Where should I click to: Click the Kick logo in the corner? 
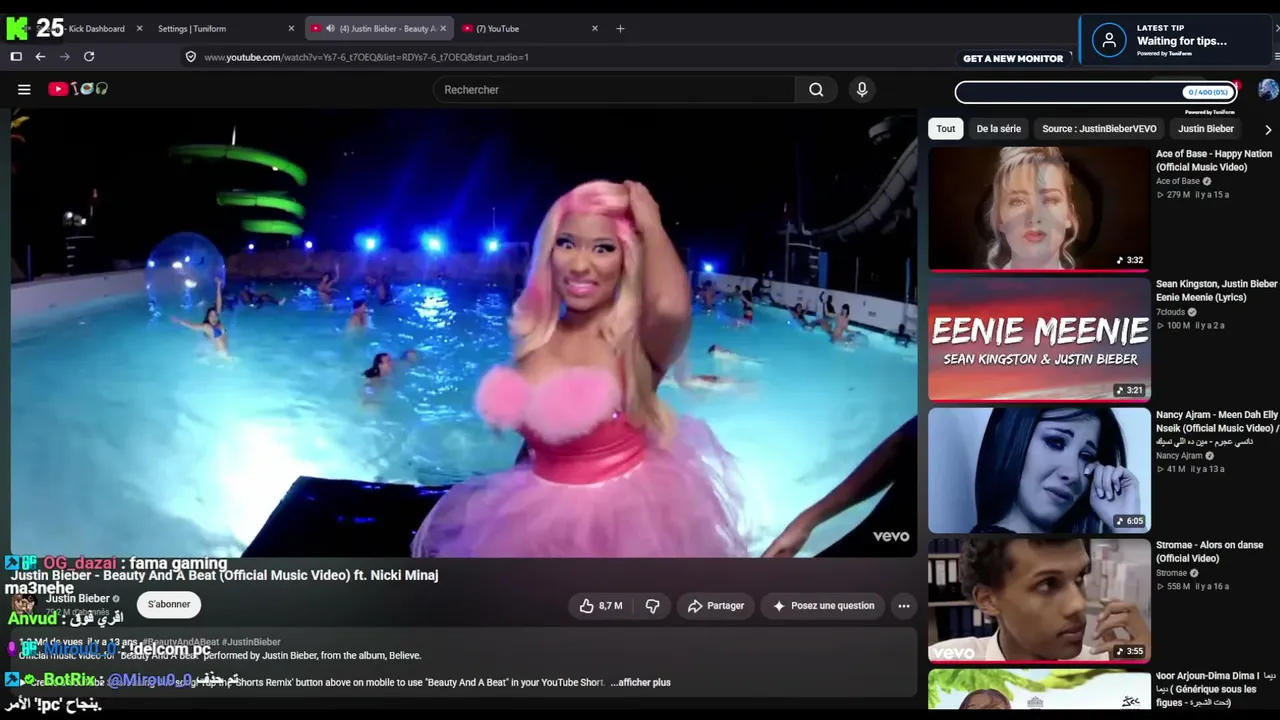(17, 28)
